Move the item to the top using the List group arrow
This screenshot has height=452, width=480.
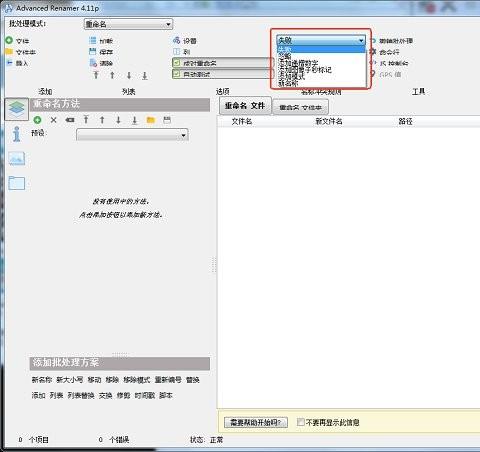pos(96,75)
